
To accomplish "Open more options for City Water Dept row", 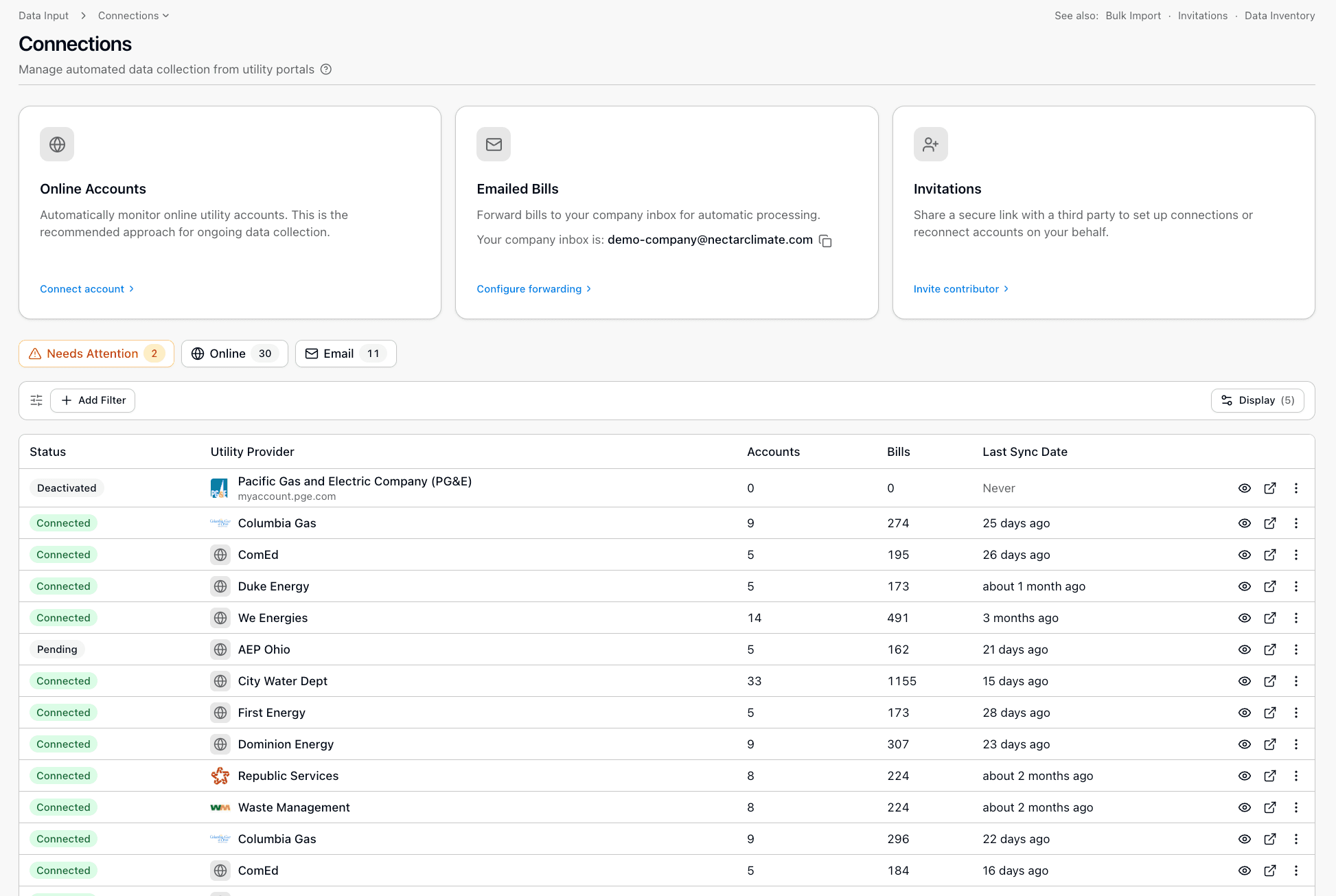I will 1296,681.
